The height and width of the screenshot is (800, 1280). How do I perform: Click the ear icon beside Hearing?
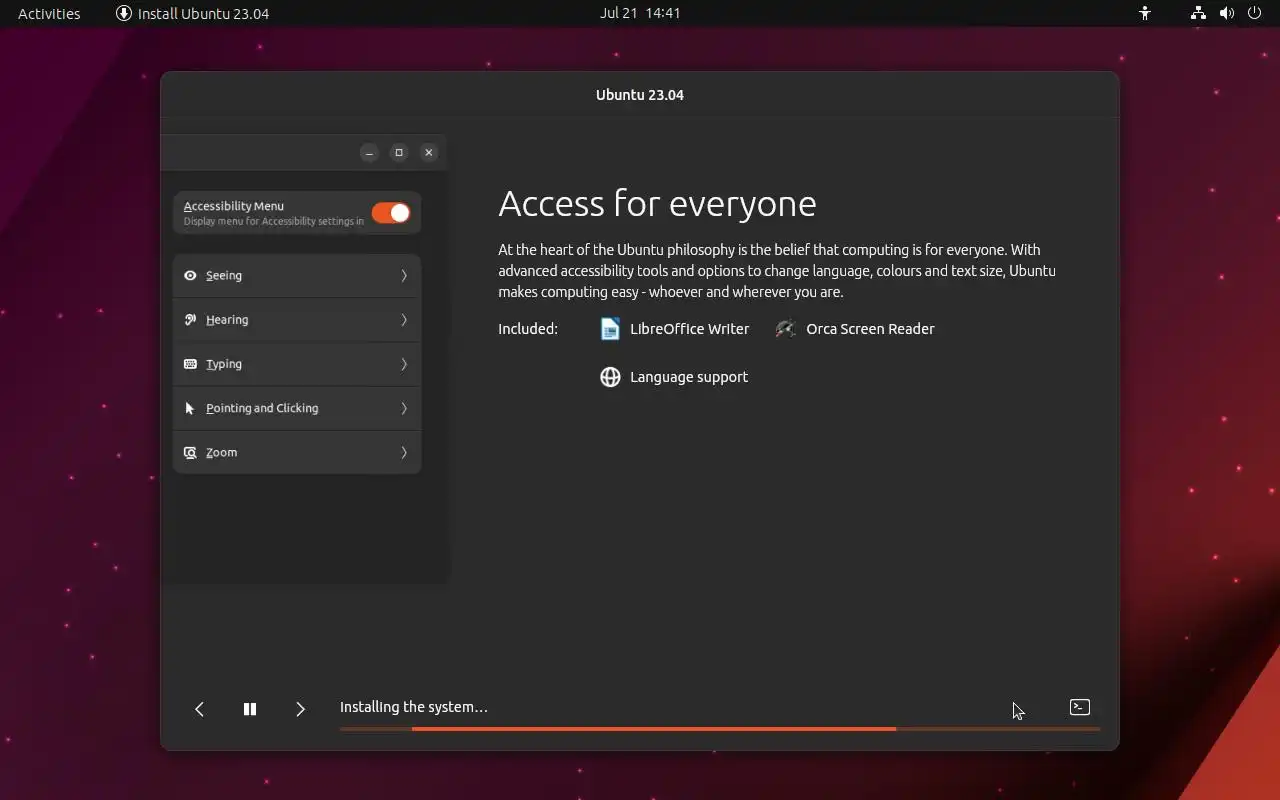coord(190,320)
